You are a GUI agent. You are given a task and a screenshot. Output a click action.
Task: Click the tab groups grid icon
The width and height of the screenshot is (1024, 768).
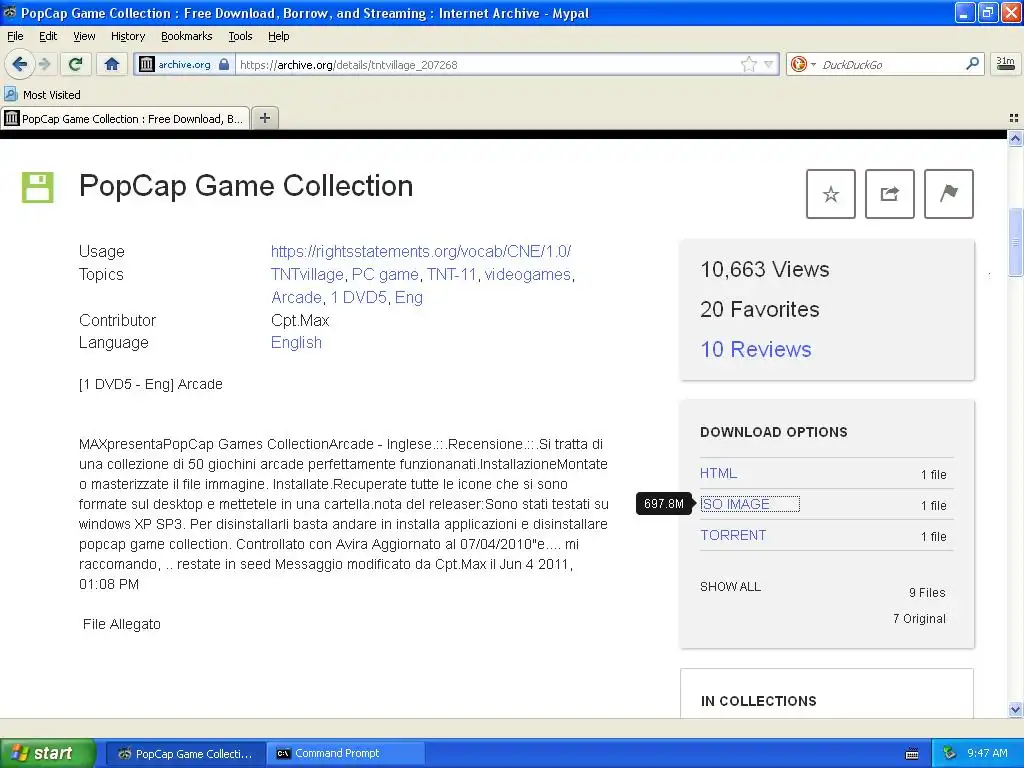pyautogui.click(x=1014, y=118)
